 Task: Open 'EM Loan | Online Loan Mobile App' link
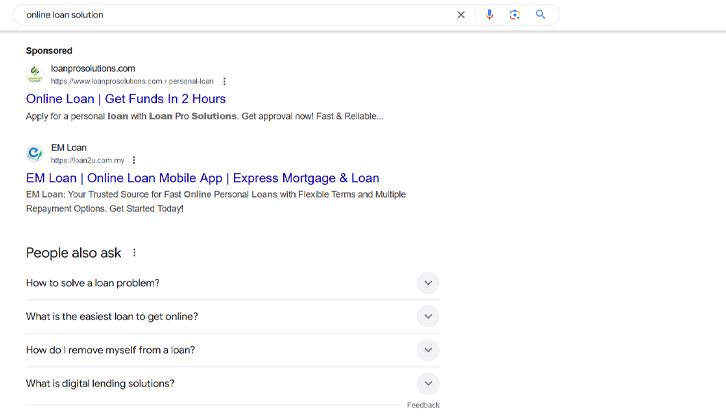pos(202,178)
